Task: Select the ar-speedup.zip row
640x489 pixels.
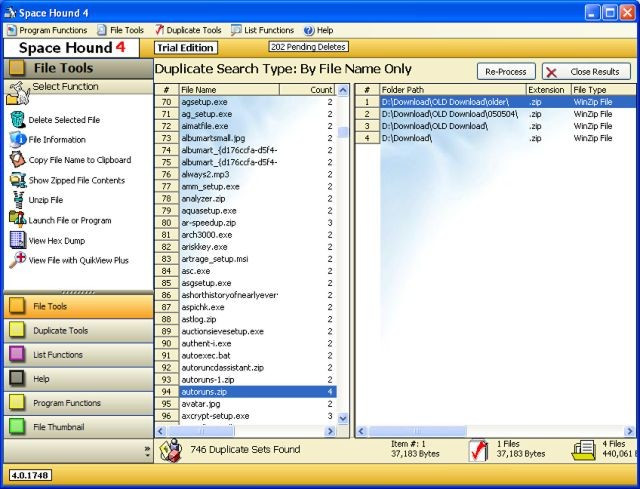Action: (x=246, y=223)
